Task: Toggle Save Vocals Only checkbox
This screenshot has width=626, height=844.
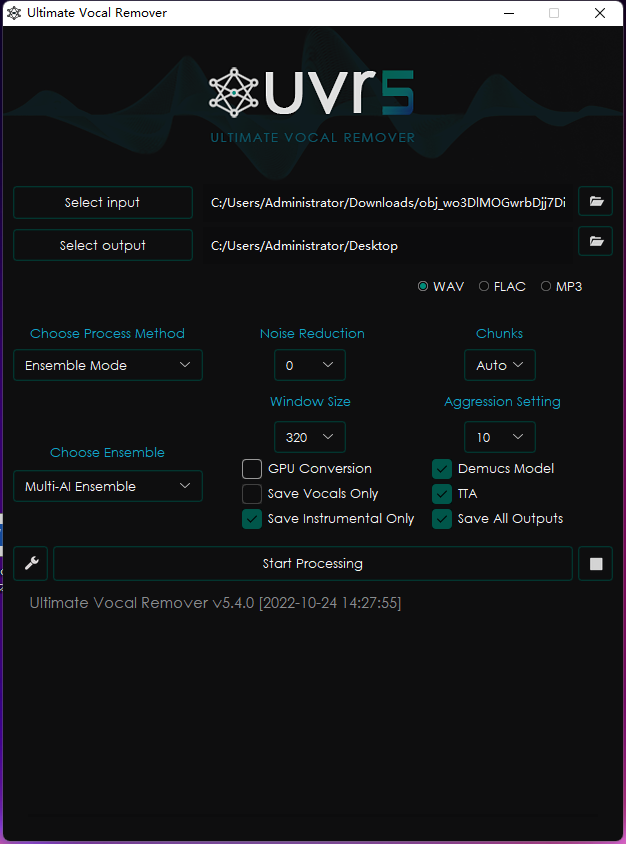Action: [x=252, y=494]
